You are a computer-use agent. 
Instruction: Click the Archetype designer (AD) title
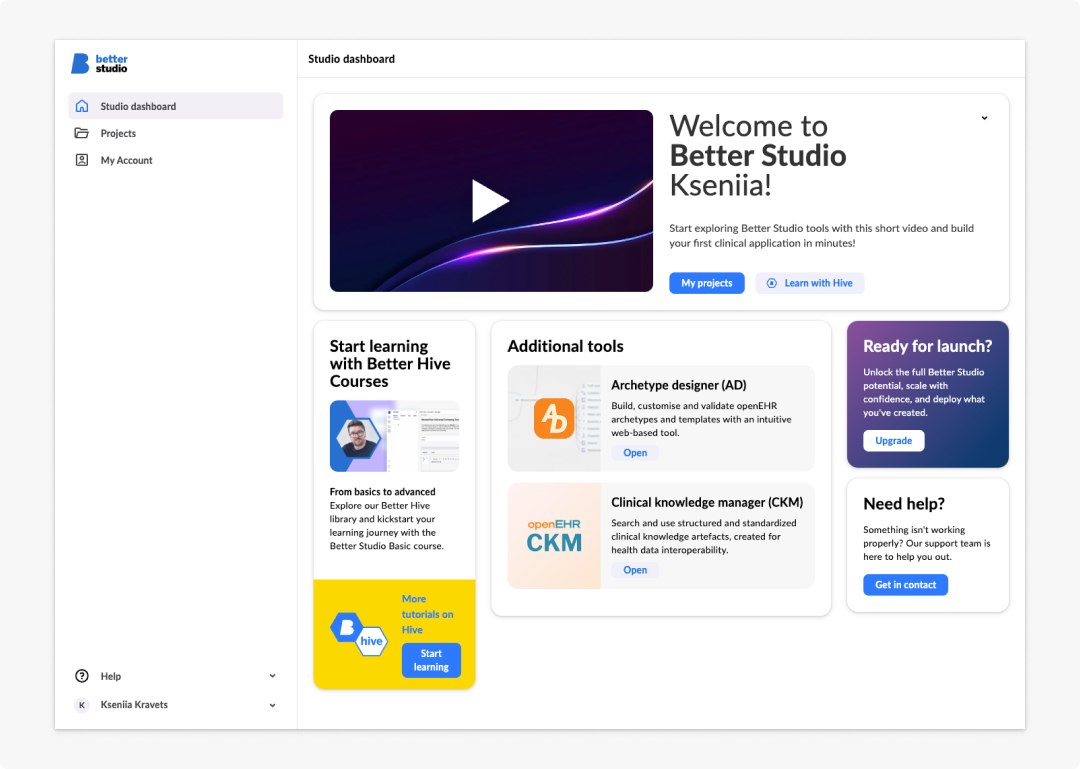pyautogui.click(x=678, y=385)
